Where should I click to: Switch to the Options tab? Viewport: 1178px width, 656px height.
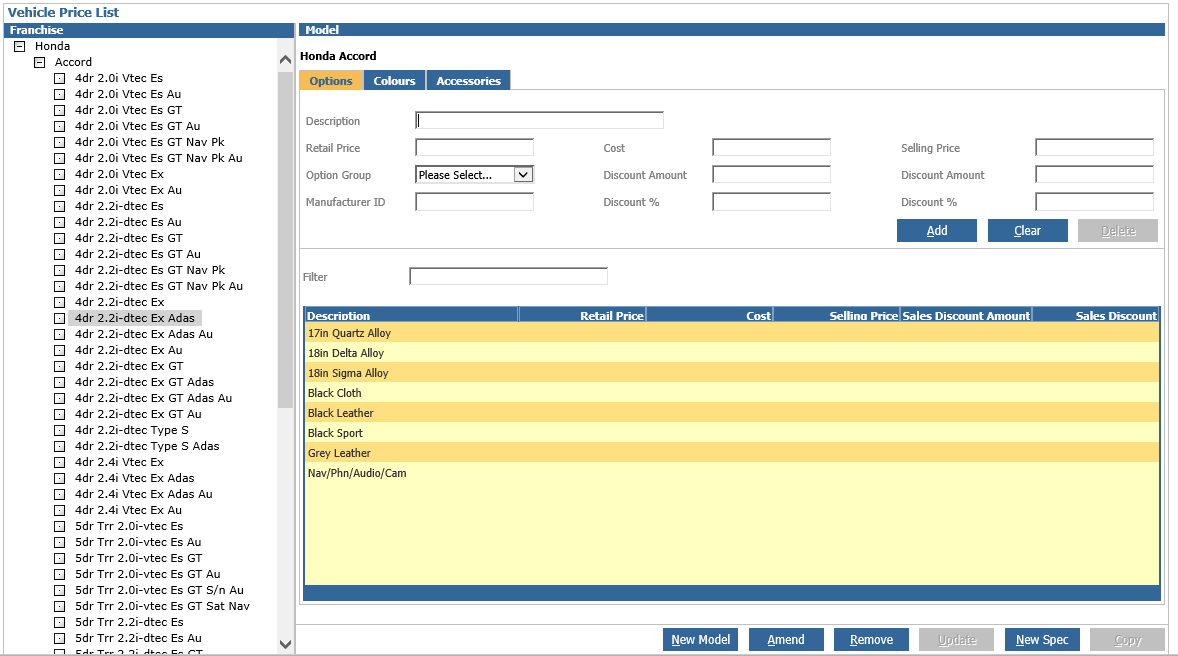click(331, 80)
